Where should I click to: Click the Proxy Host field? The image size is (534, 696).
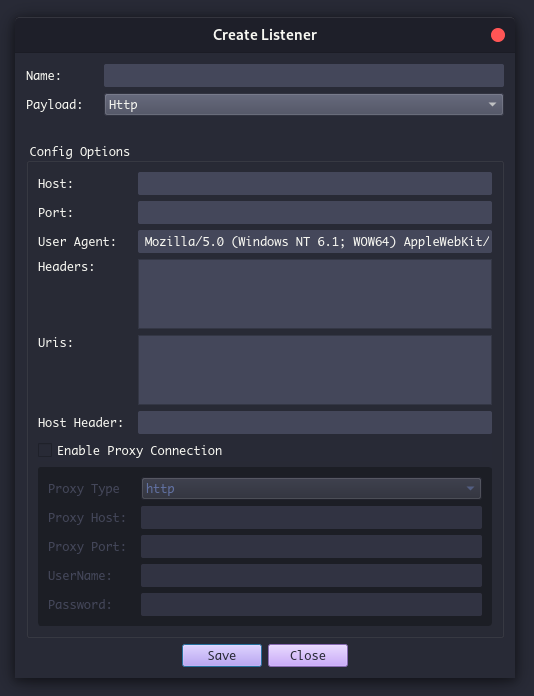click(x=311, y=518)
